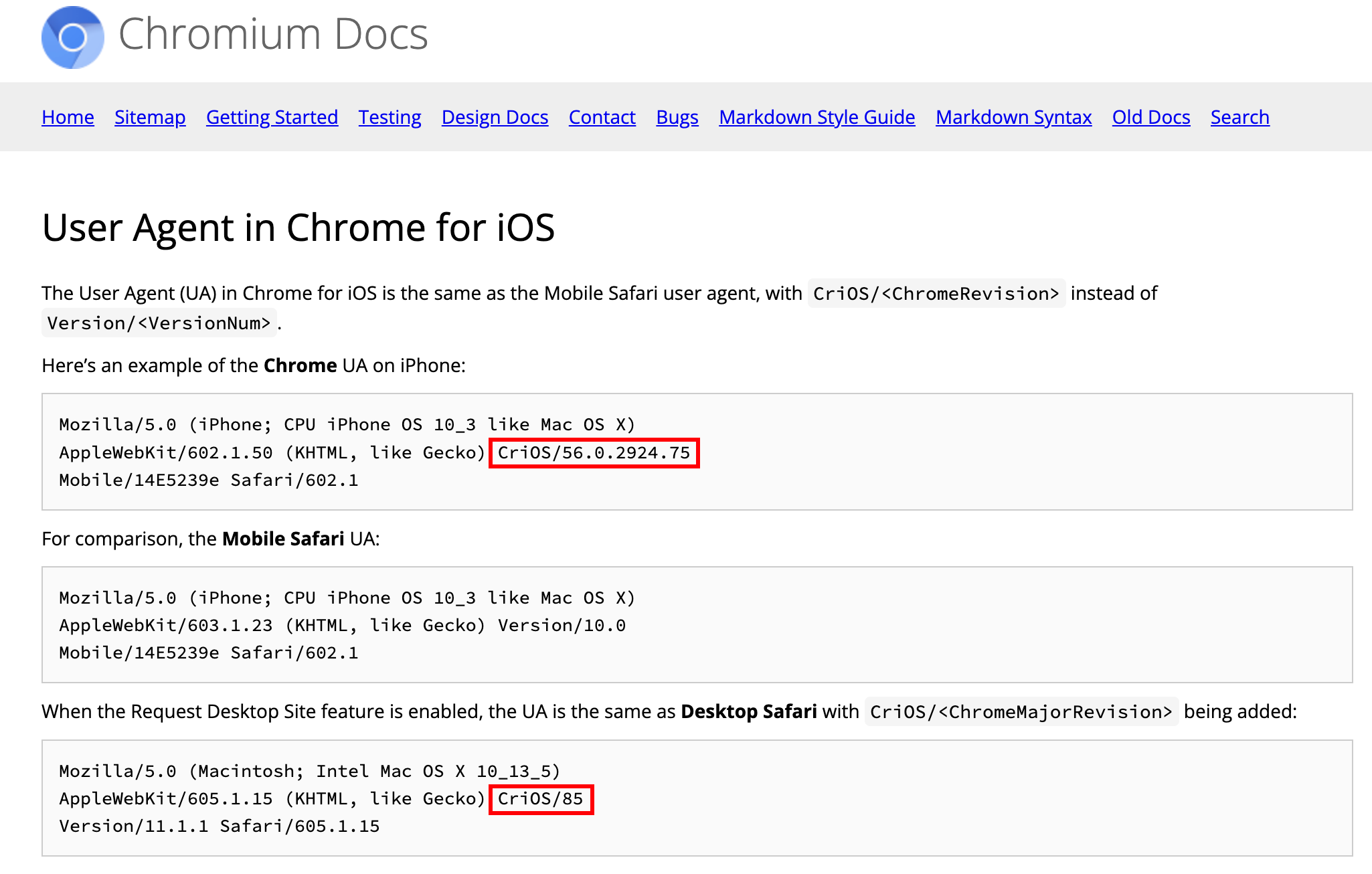Click the Chromium Docs site title

[273, 34]
